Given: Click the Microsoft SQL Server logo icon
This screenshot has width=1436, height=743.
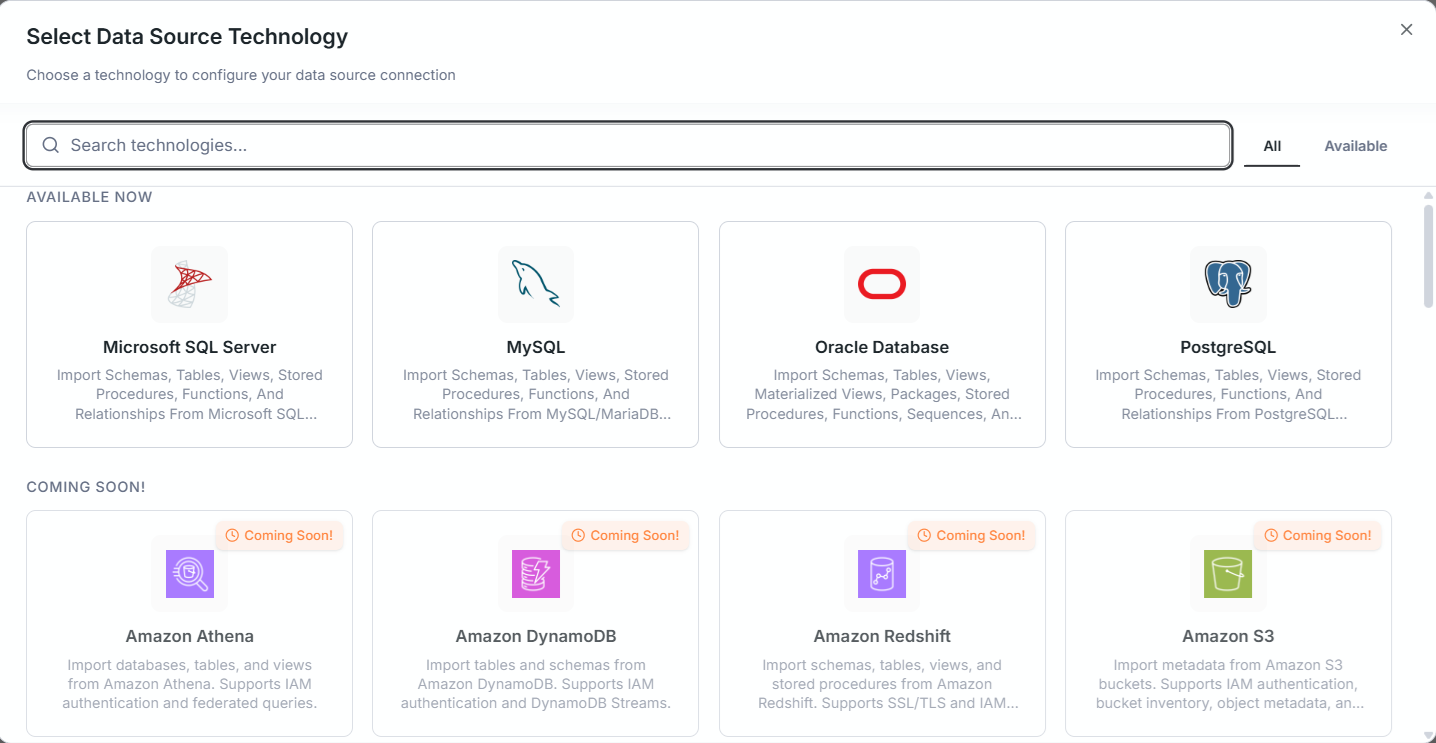Looking at the screenshot, I should point(189,285).
